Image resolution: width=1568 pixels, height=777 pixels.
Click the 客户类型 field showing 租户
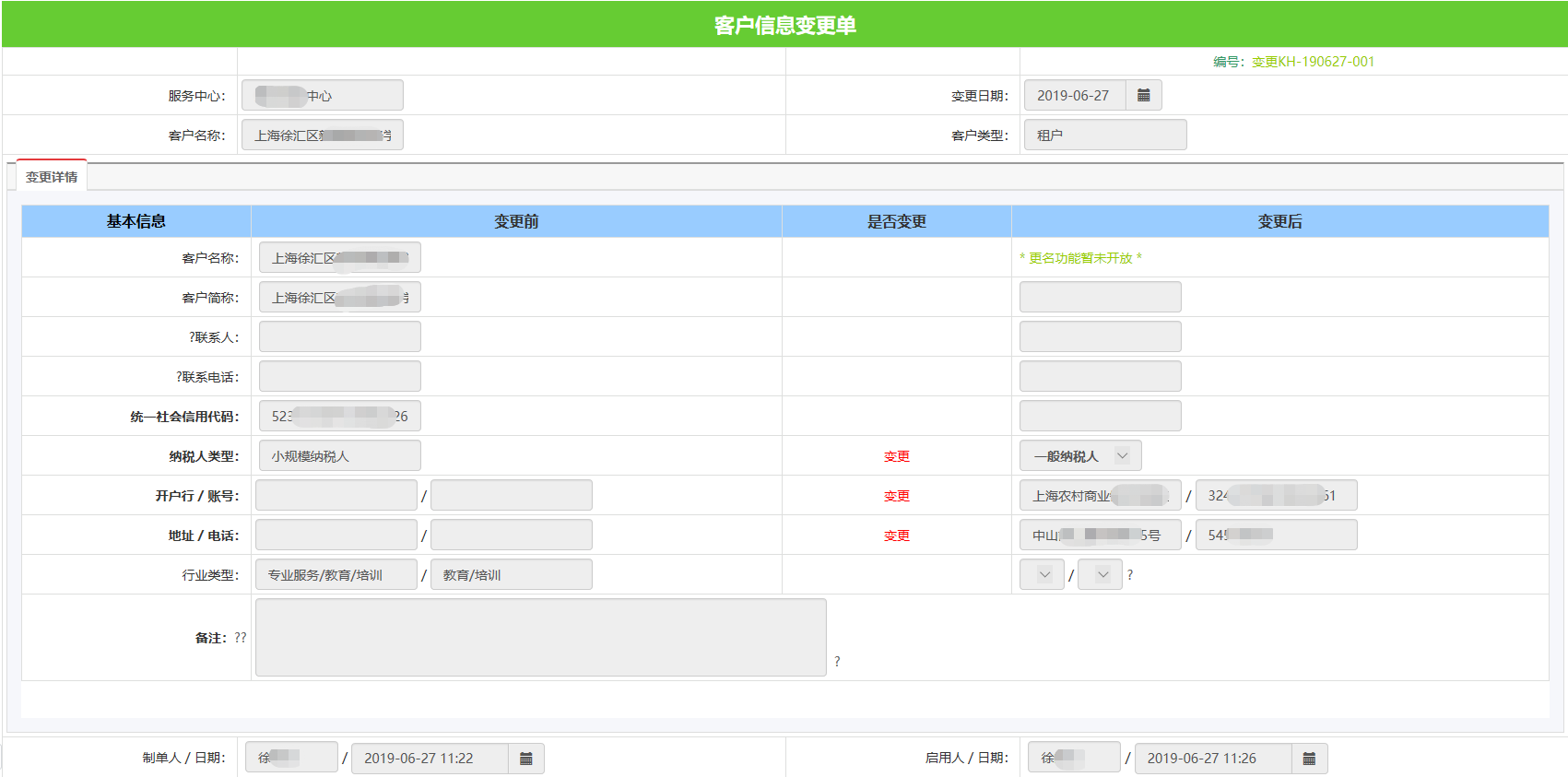1104,135
